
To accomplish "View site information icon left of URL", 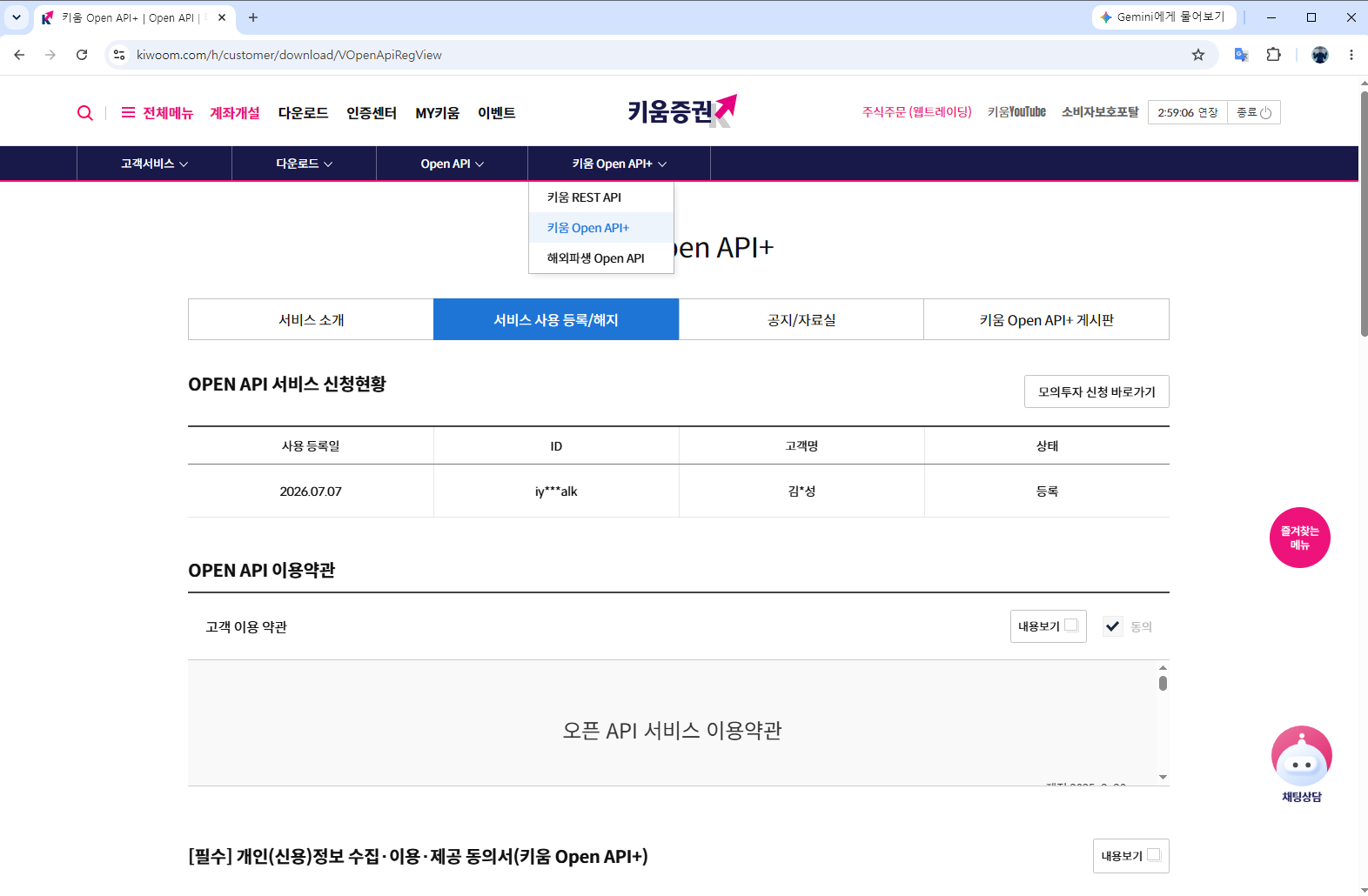I will 119,55.
